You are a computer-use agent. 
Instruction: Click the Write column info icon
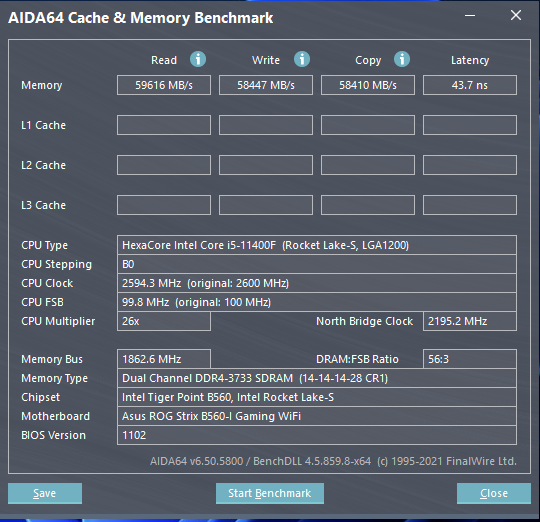(x=302, y=59)
